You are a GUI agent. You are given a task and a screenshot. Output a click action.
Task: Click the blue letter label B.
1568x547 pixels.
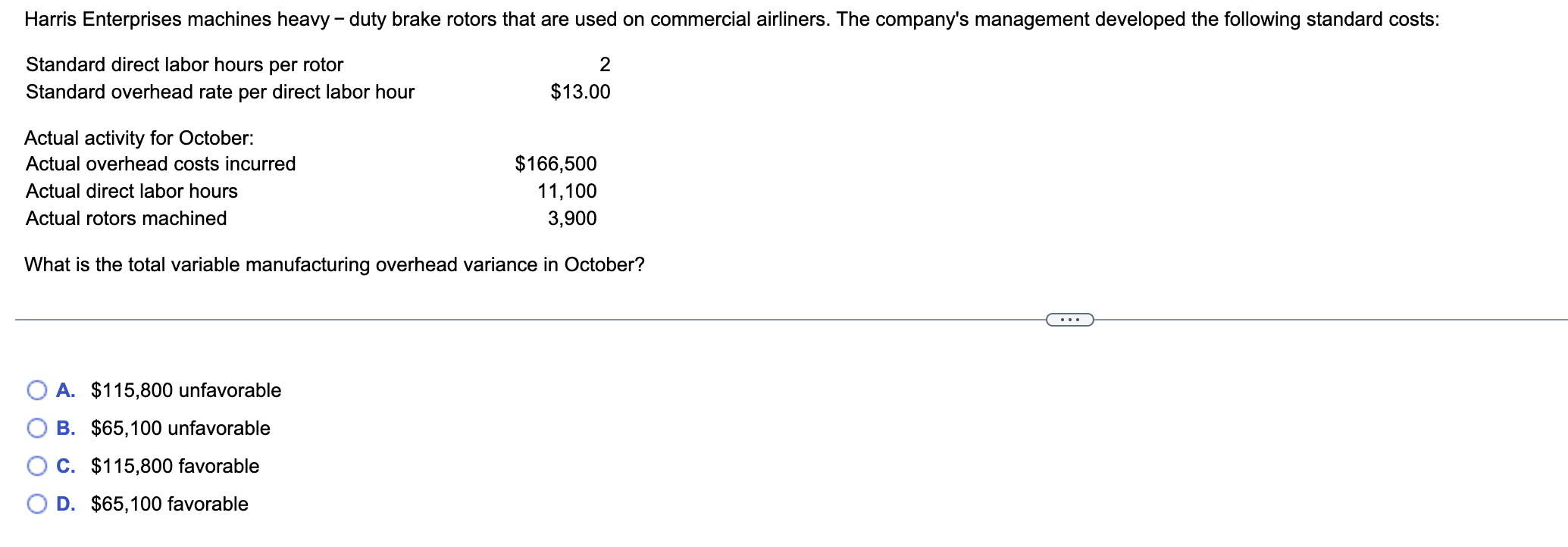(x=66, y=428)
